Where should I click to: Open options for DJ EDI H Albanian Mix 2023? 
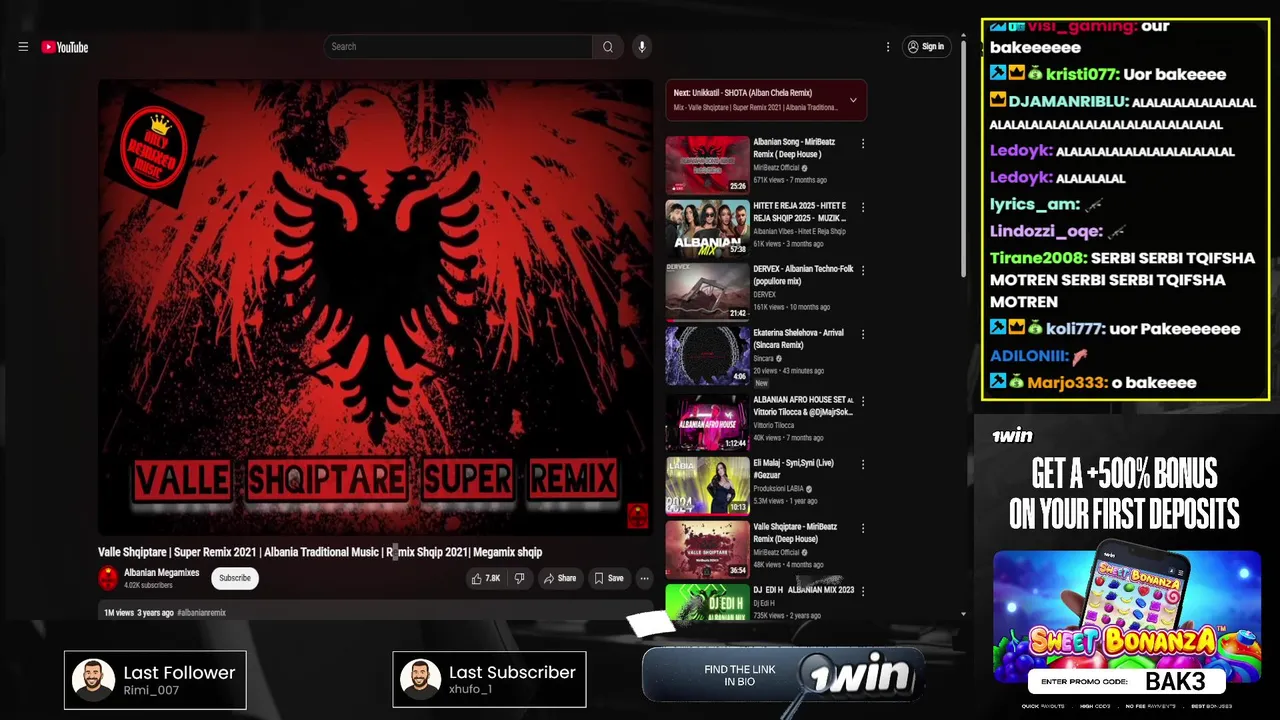863,592
